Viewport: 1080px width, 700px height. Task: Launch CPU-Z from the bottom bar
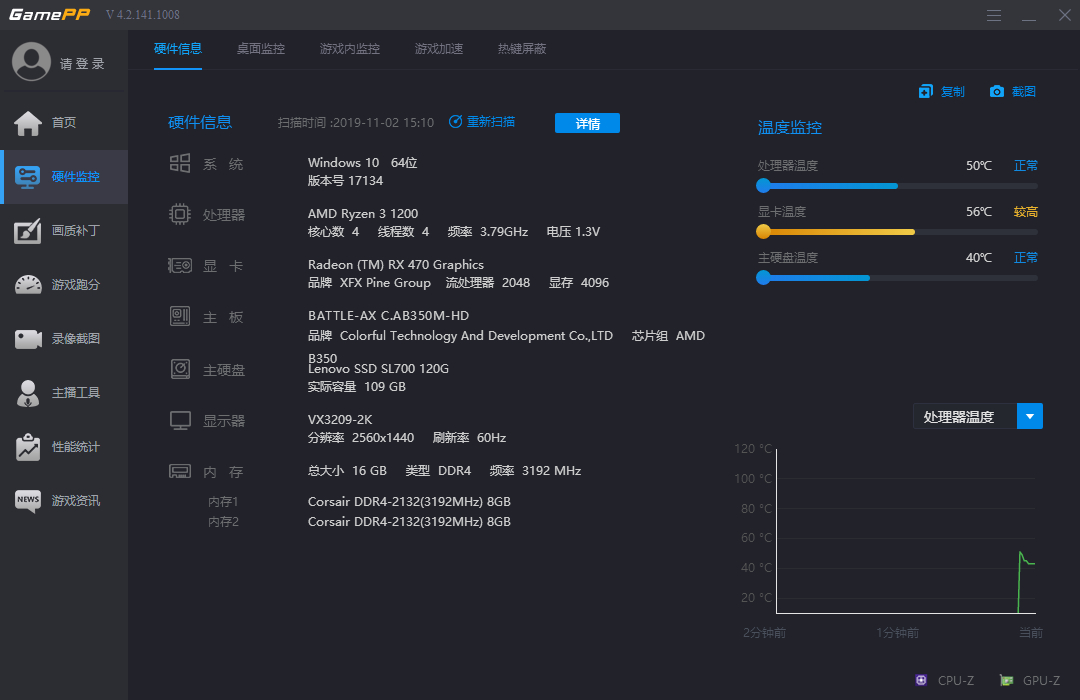tap(921, 680)
